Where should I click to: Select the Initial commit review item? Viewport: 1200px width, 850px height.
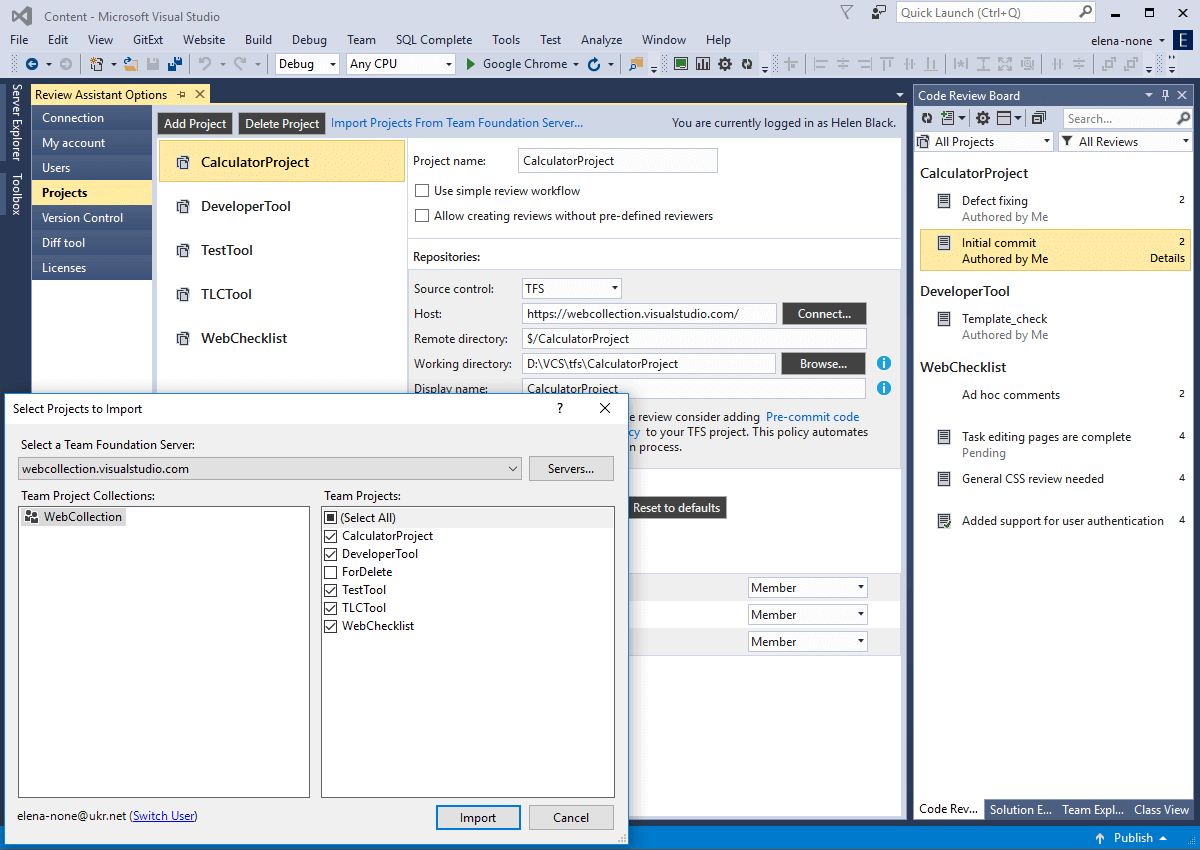pos(1055,250)
